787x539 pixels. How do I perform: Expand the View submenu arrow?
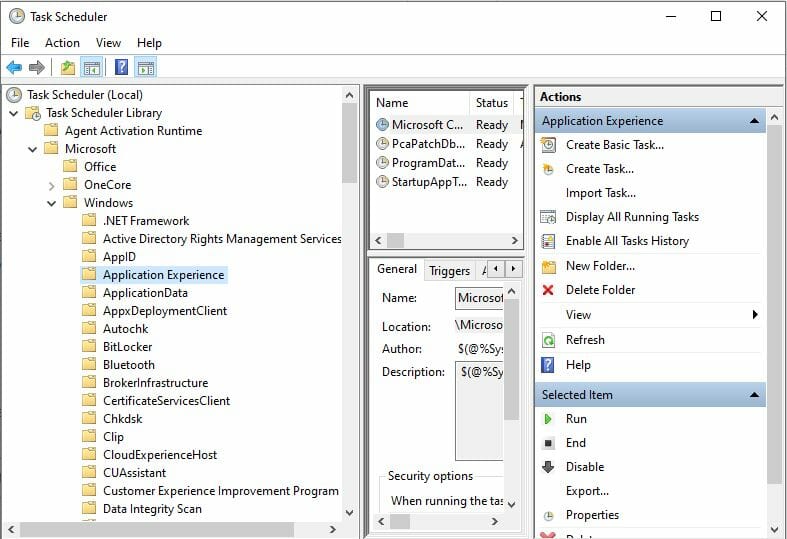pos(755,315)
